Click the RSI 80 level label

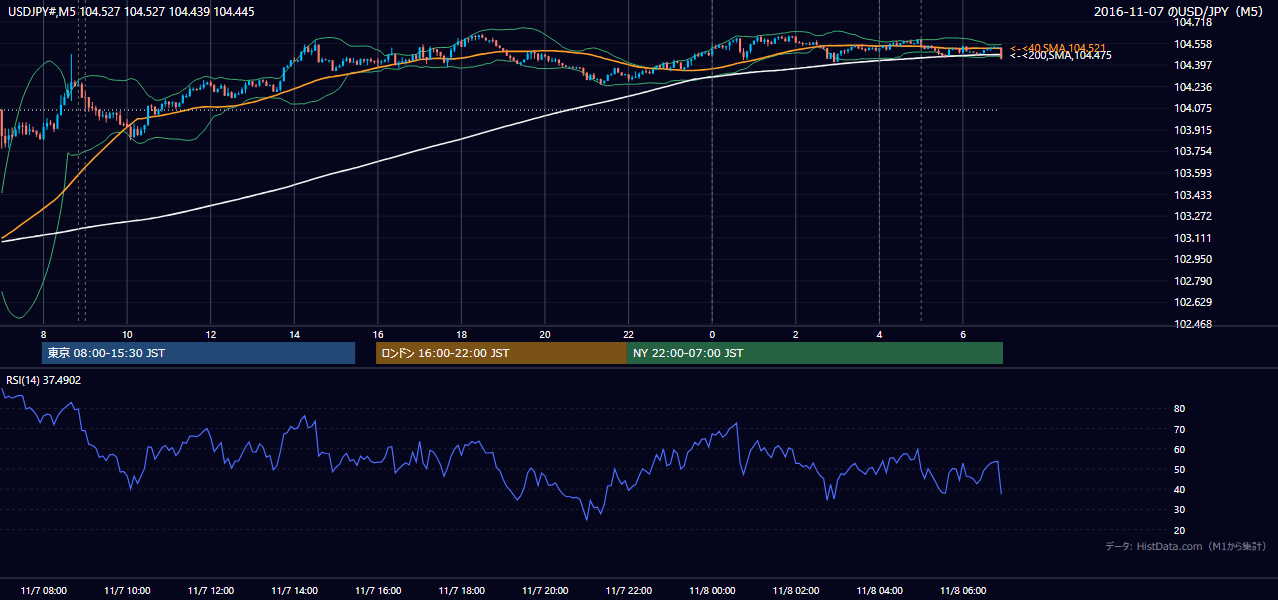[x=1180, y=409]
